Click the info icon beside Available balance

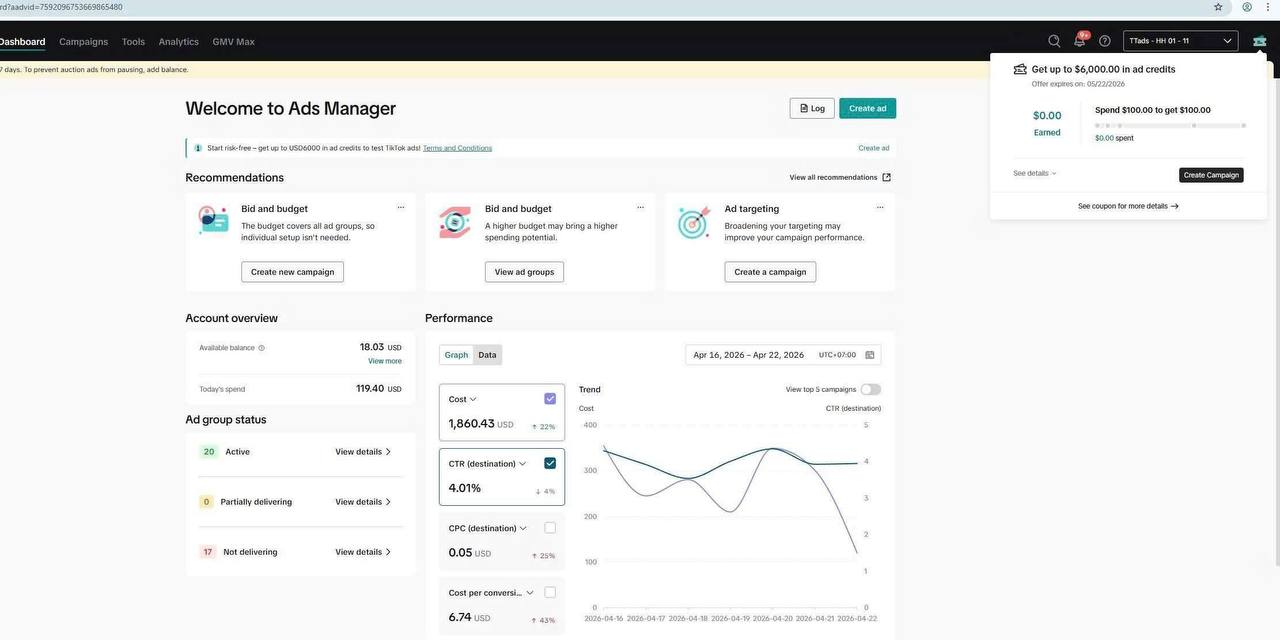[262, 348]
